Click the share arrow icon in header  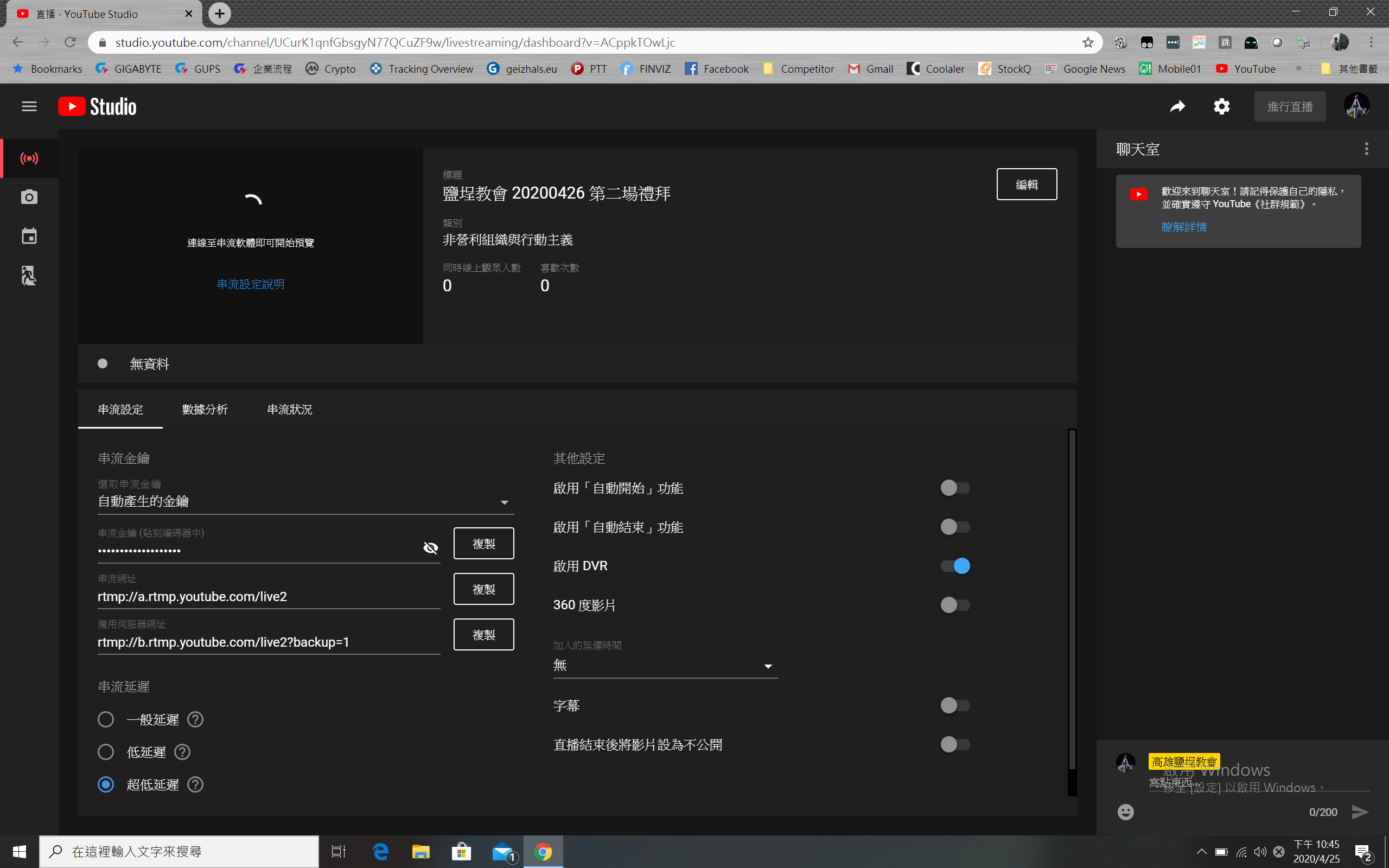pyautogui.click(x=1177, y=107)
